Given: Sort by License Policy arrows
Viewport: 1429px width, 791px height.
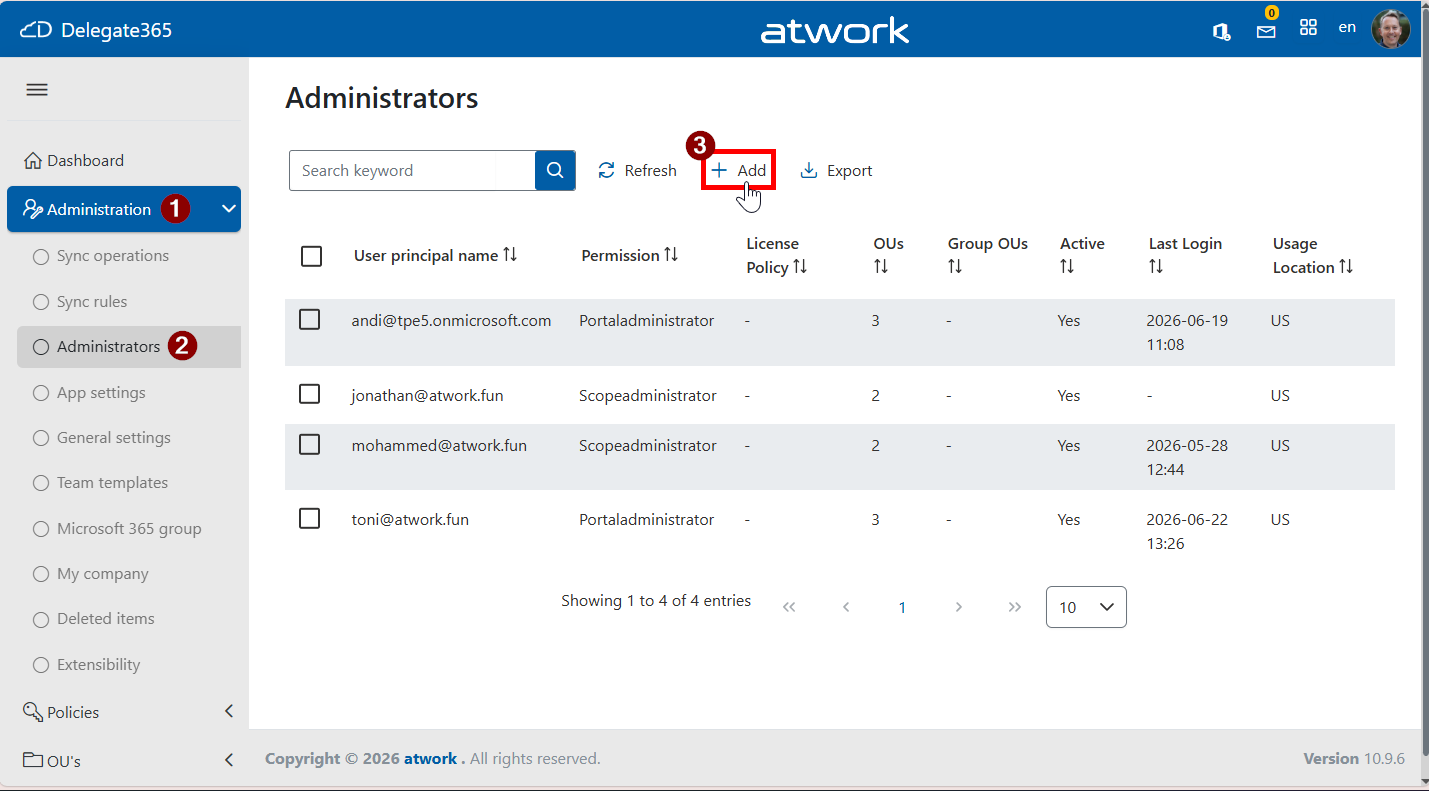Looking at the screenshot, I should [x=799, y=267].
